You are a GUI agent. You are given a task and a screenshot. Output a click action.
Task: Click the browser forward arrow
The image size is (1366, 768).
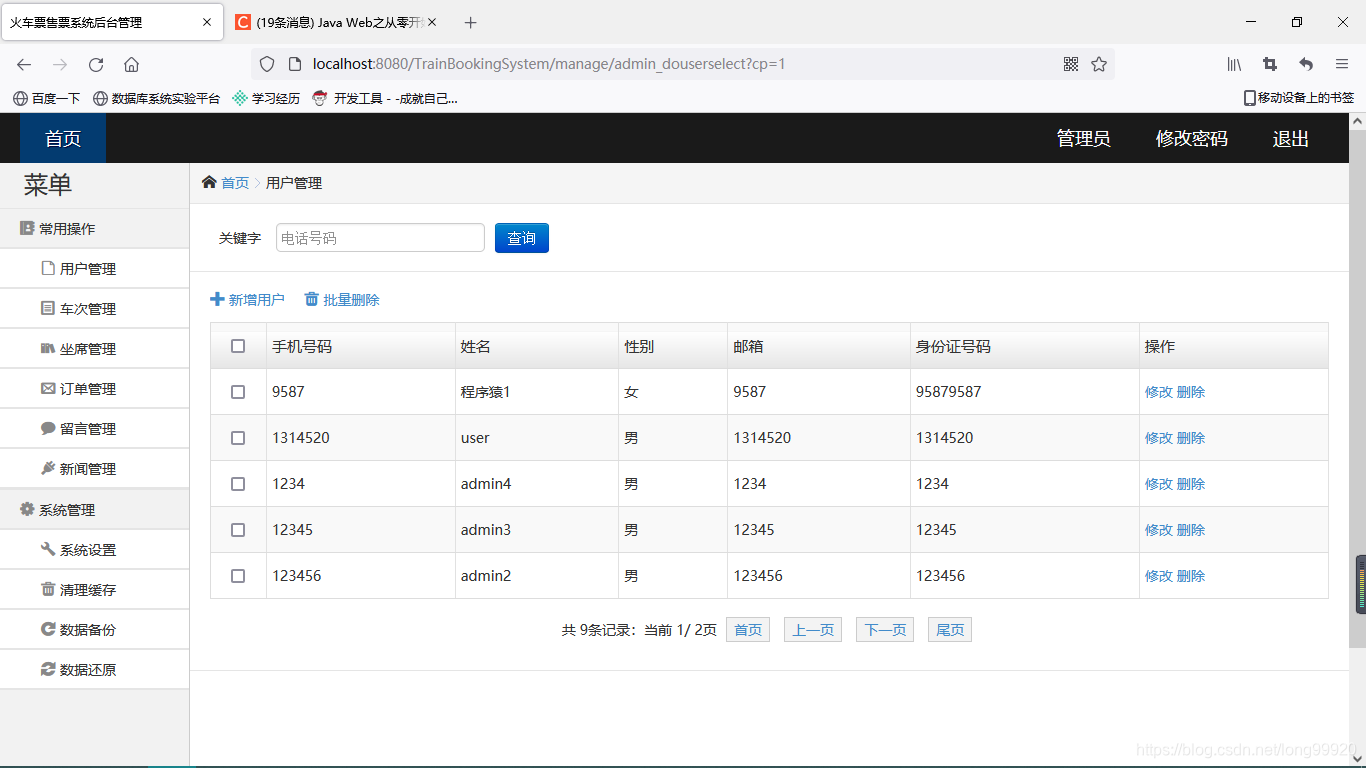point(60,64)
